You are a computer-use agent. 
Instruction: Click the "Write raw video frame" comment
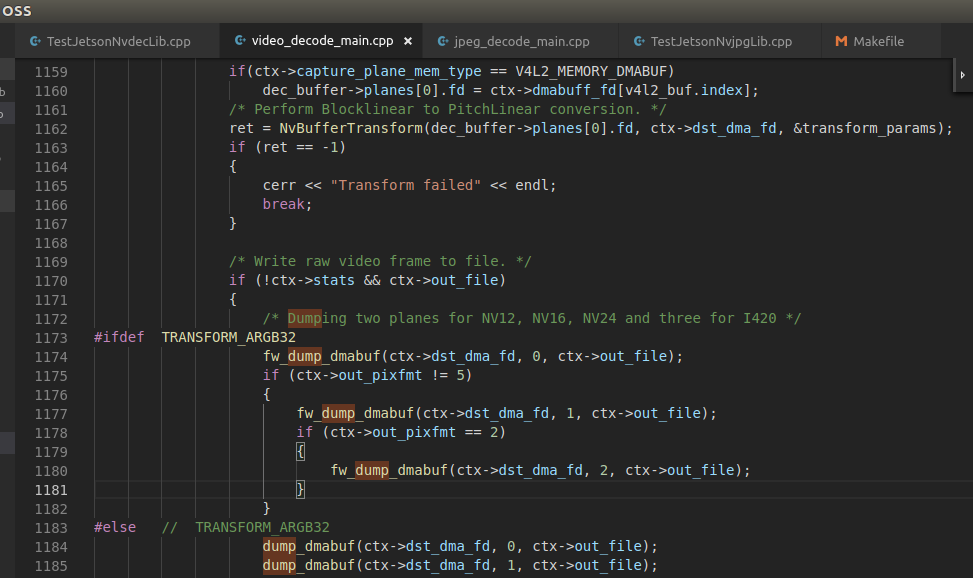click(x=380, y=261)
